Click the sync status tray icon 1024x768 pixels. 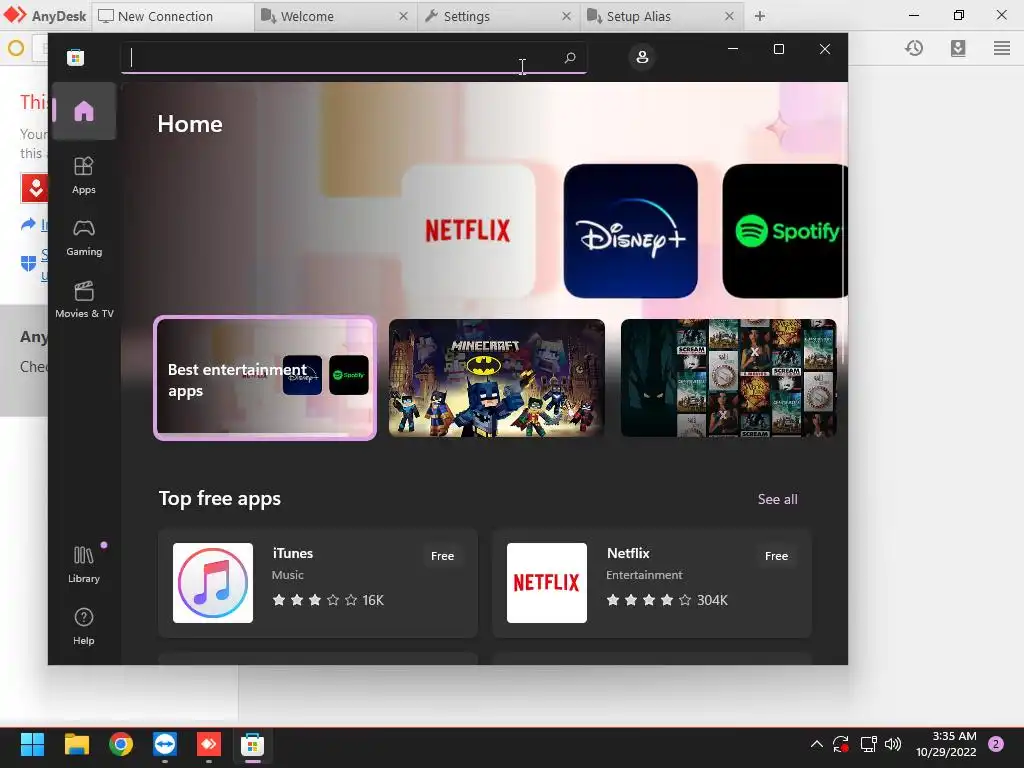tap(840, 744)
